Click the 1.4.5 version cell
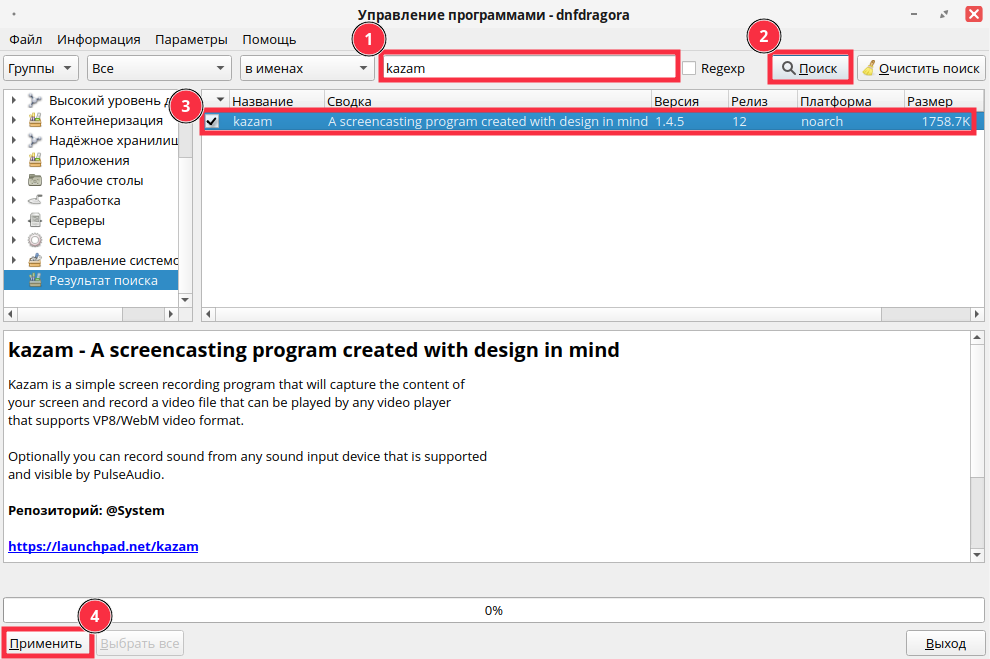Viewport: 990px width, 659px height. [x=670, y=121]
